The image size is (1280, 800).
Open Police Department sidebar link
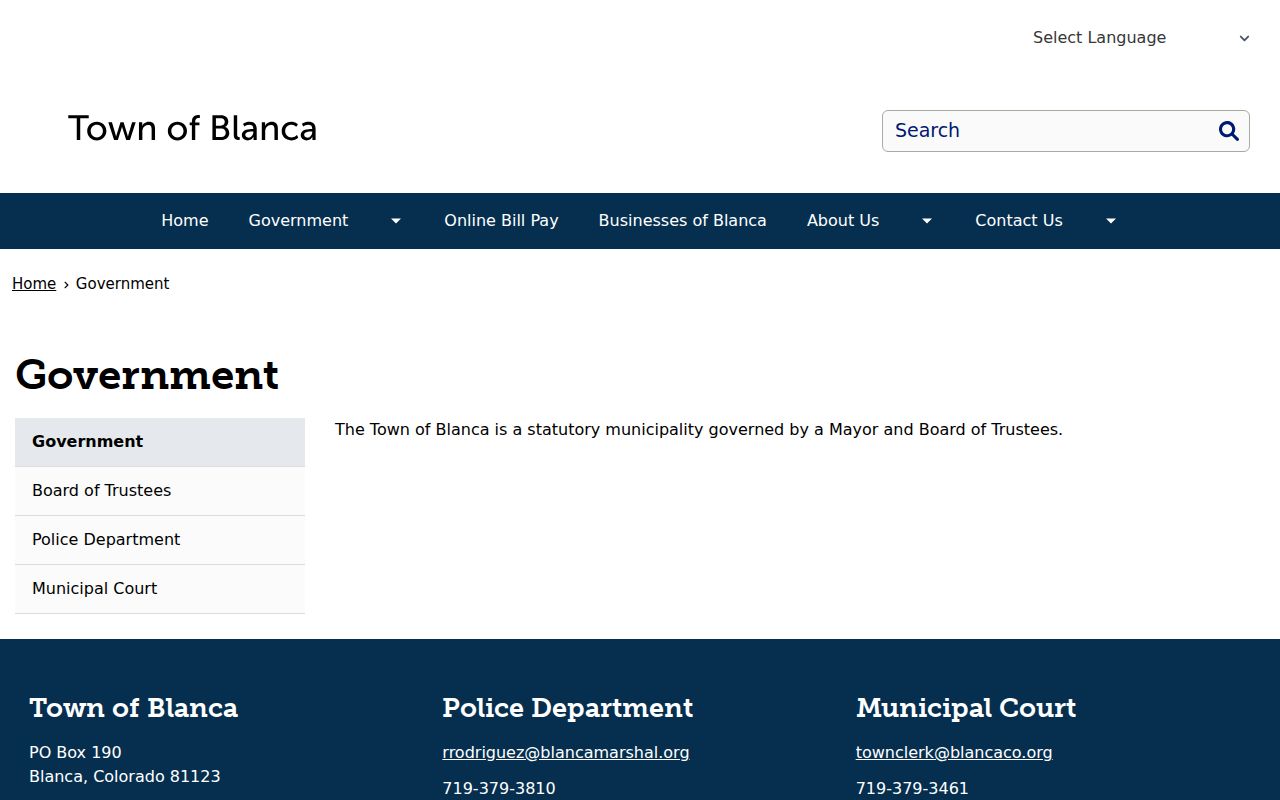tap(160, 540)
